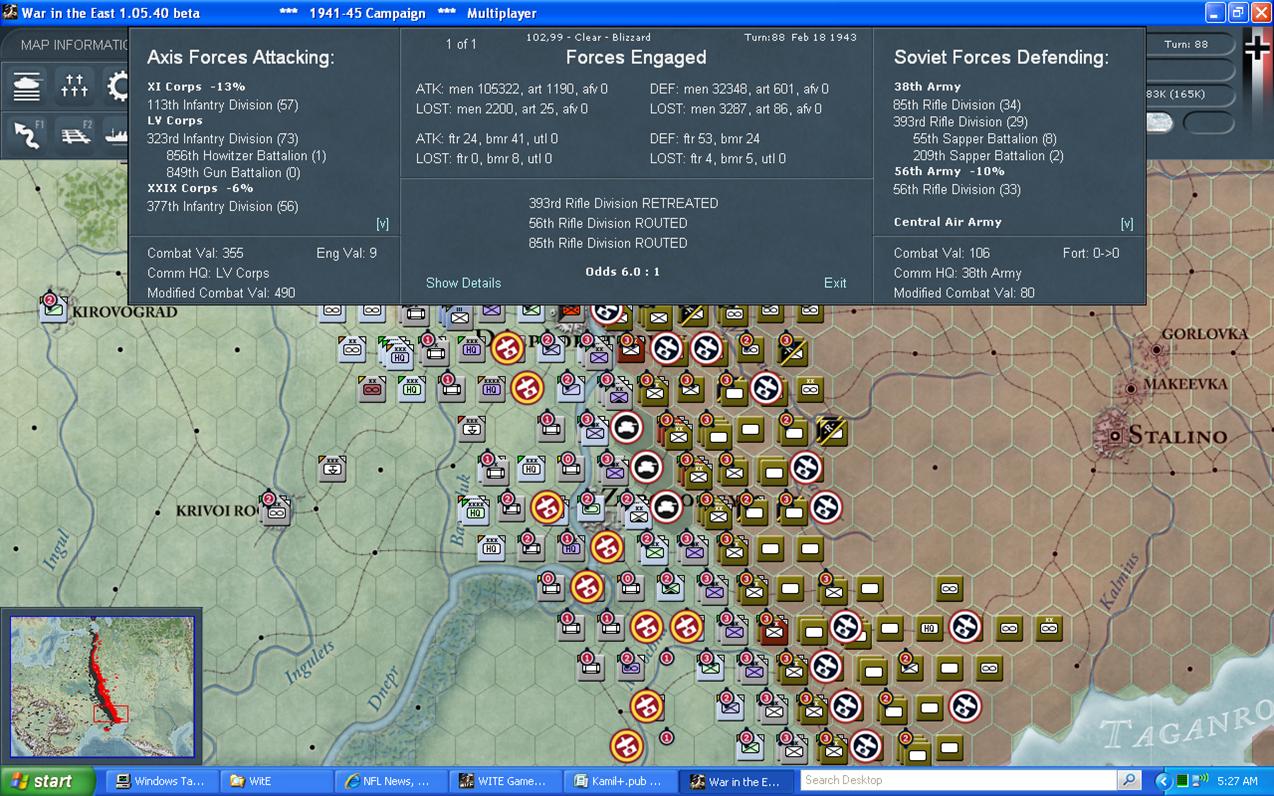The image size is (1274, 796).
Task: Switch to NFL News browser taskbar item
Action: pos(389,781)
